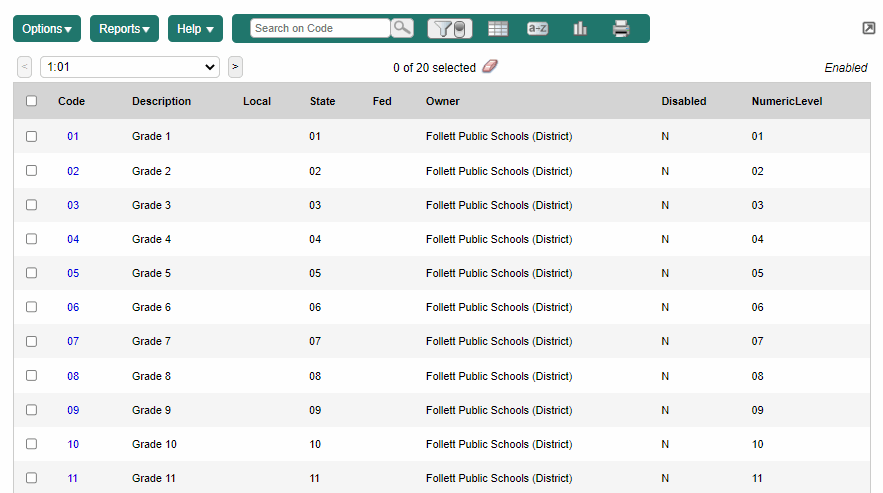Click the Fed column header
The width and height of the screenshot is (883, 493).
tap(382, 101)
